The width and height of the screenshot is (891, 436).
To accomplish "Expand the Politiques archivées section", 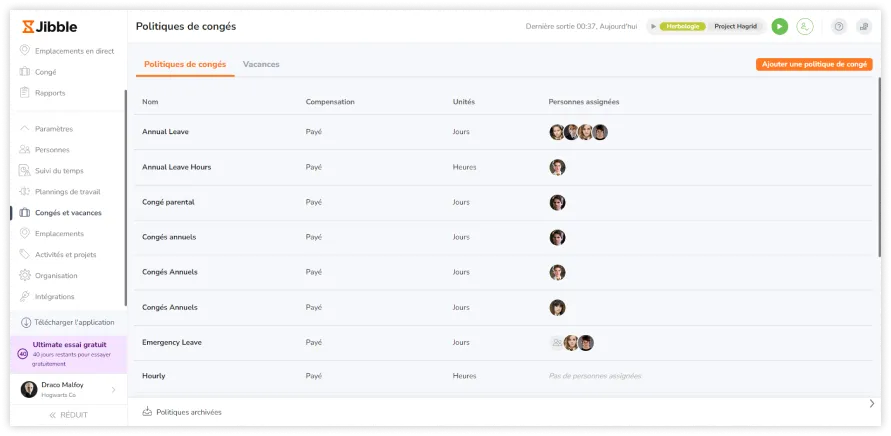I will [x=189, y=412].
